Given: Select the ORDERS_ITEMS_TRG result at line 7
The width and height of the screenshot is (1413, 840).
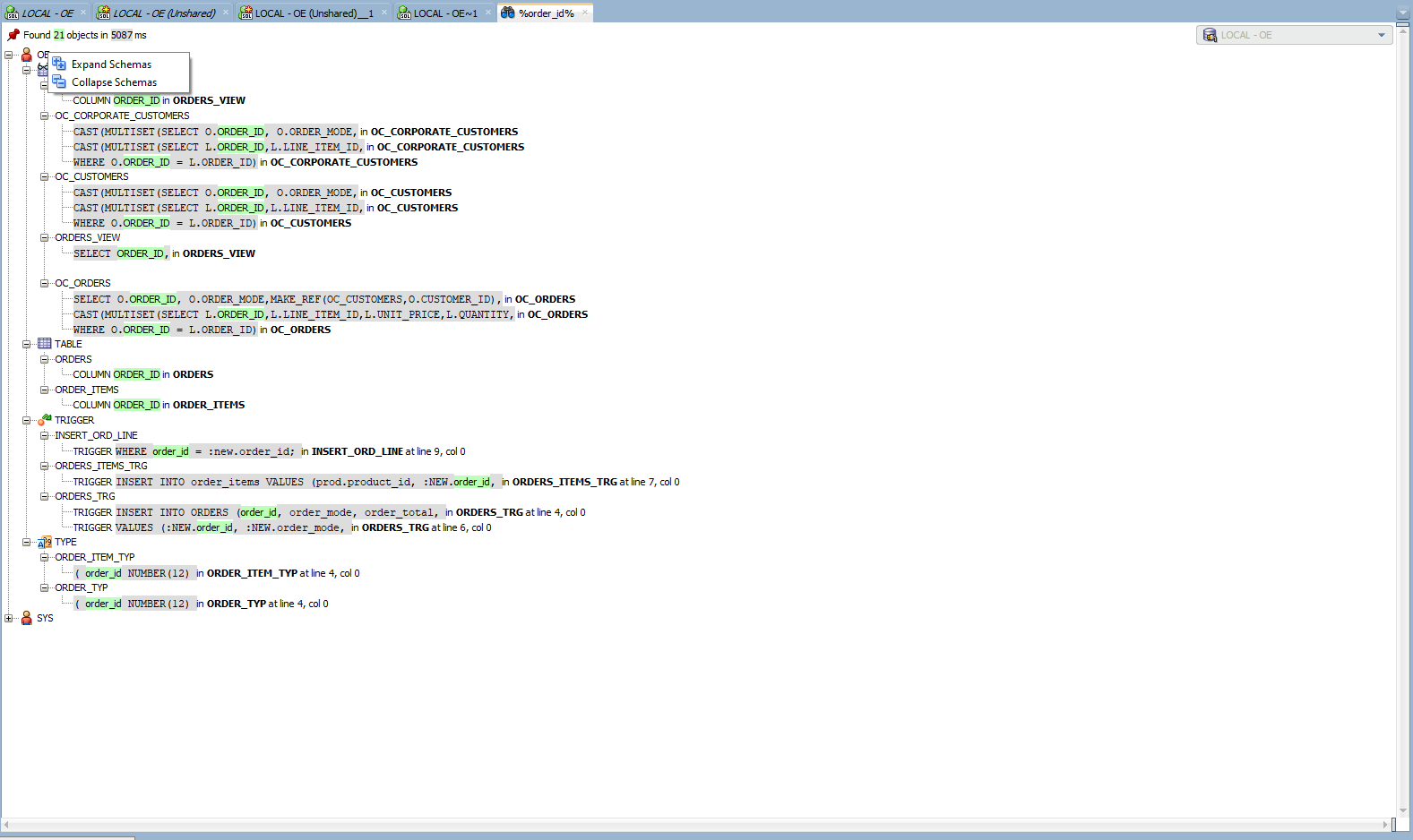Looking at the screenshot, I should (x=376, y=482).
